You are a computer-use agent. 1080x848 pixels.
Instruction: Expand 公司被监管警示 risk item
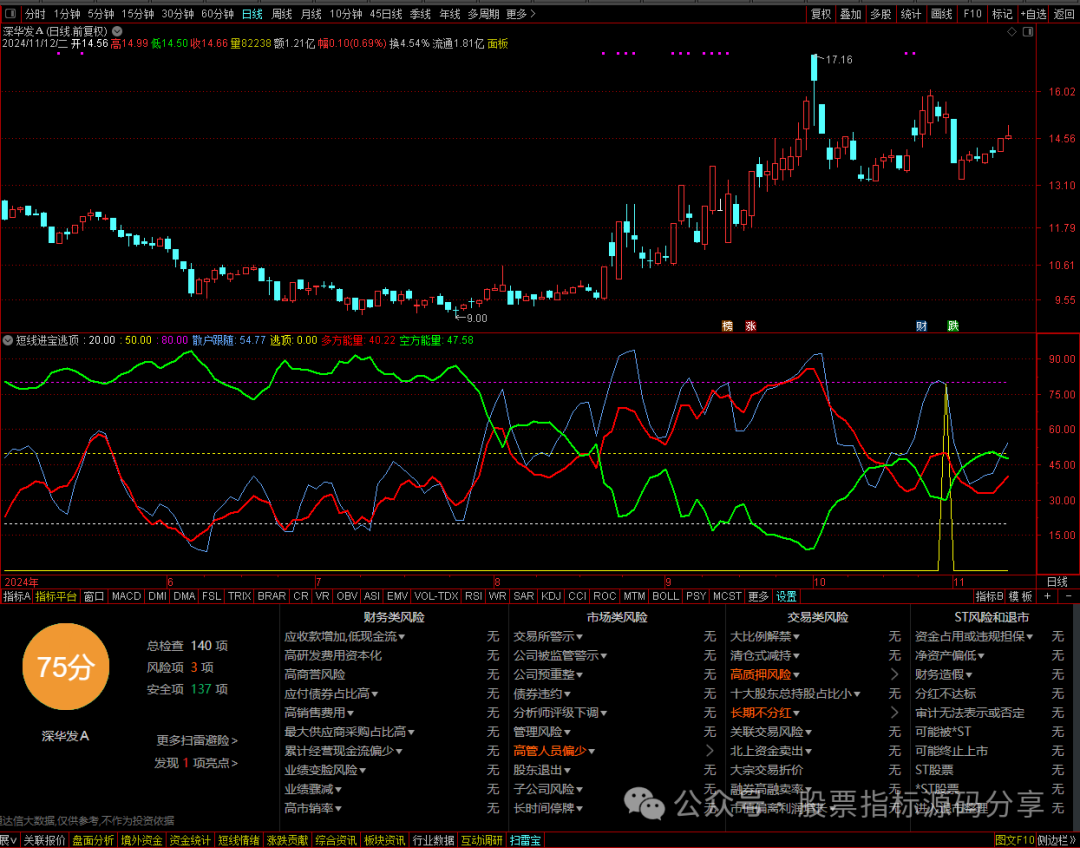pyautogui.click(x=561, y=656)
